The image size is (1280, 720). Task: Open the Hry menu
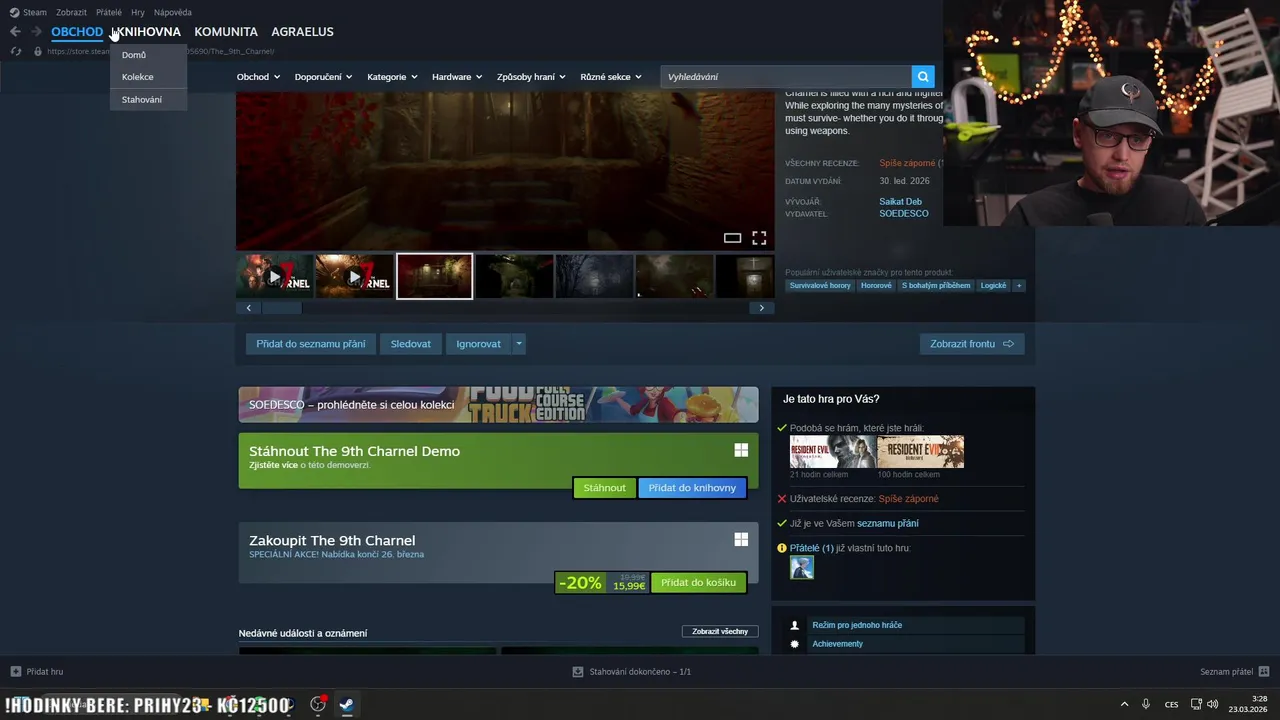138,12
